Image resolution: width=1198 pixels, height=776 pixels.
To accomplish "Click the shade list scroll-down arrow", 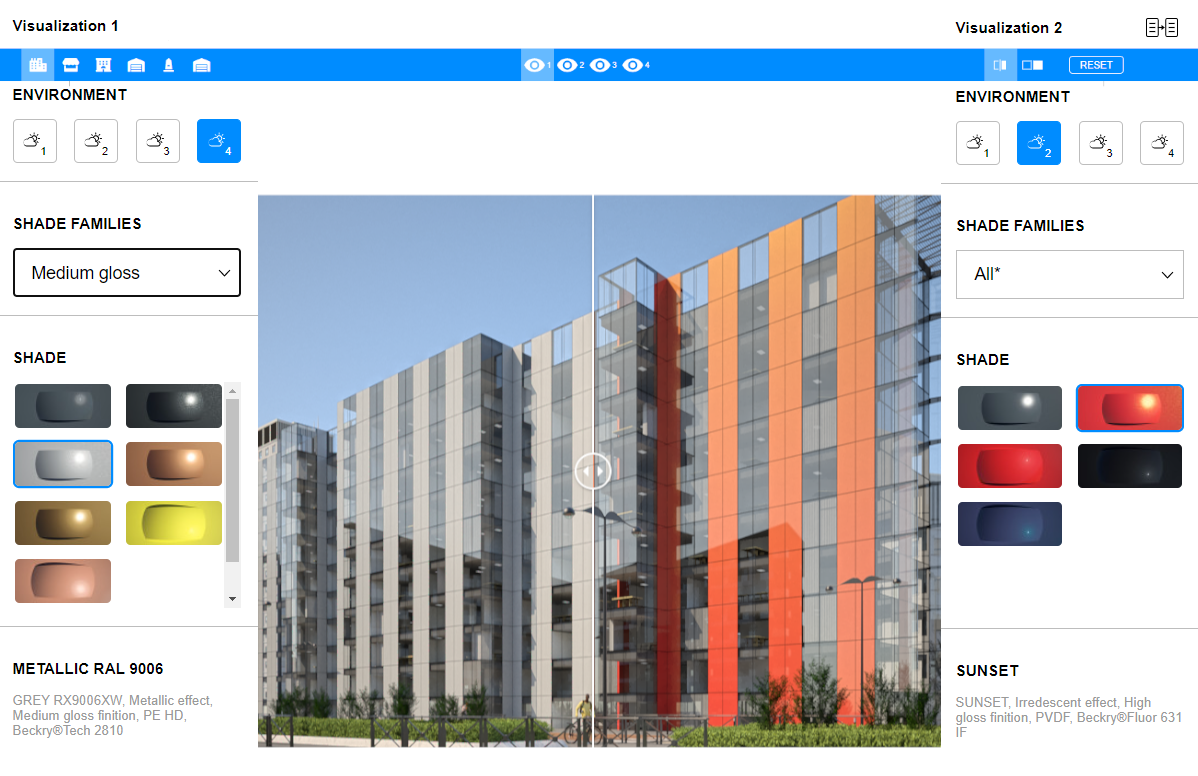I will click(233, 599).
